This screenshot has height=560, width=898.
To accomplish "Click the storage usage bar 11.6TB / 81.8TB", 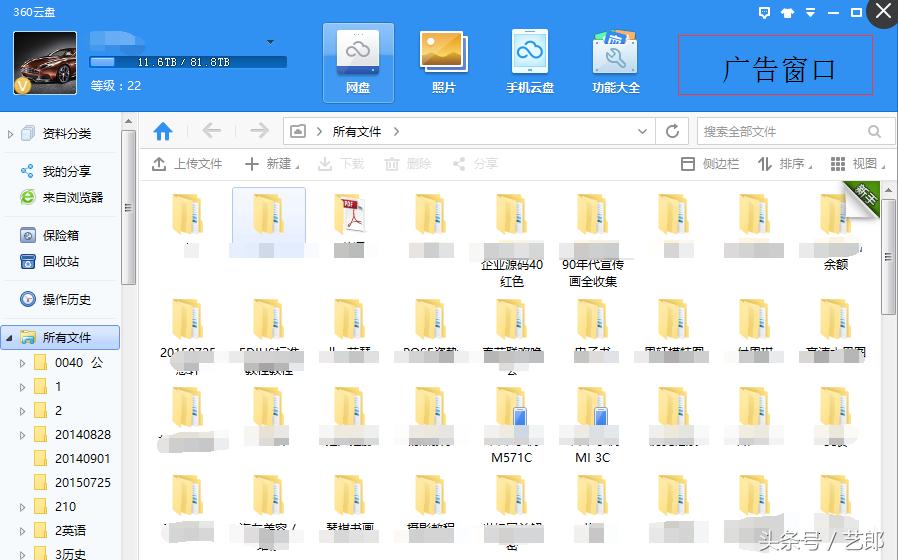I will pyautogui.click(x=188, y=62).
